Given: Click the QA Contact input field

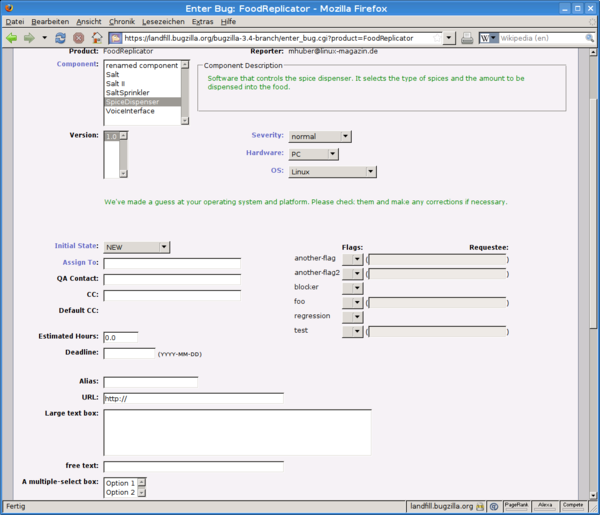Looking at the screenshot, I should [x=172, y=279].
